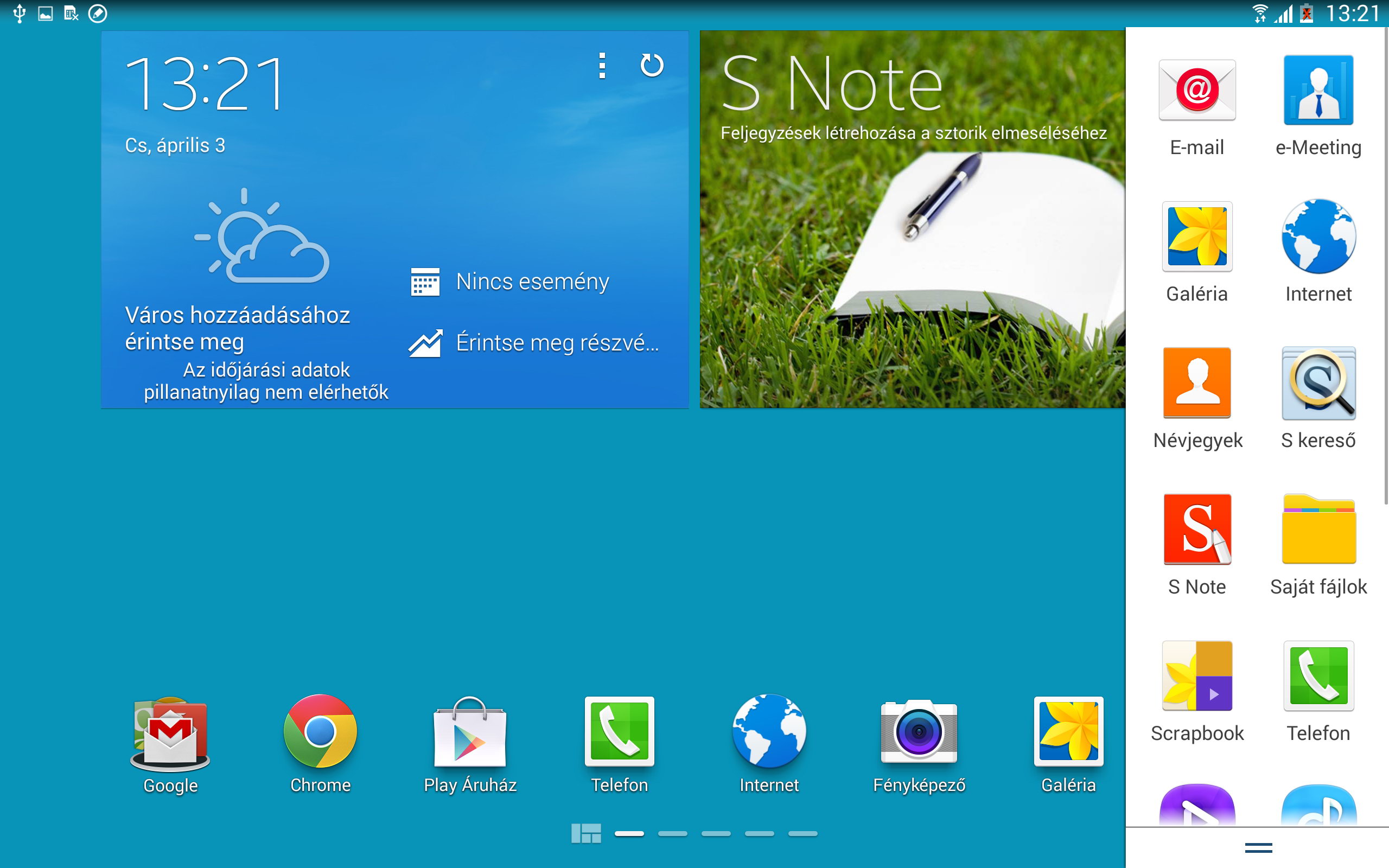The width and height of the screenshot is (1389, 868).
Task: Tap the large 13:21 widget clock
Action: coord(205,84)
